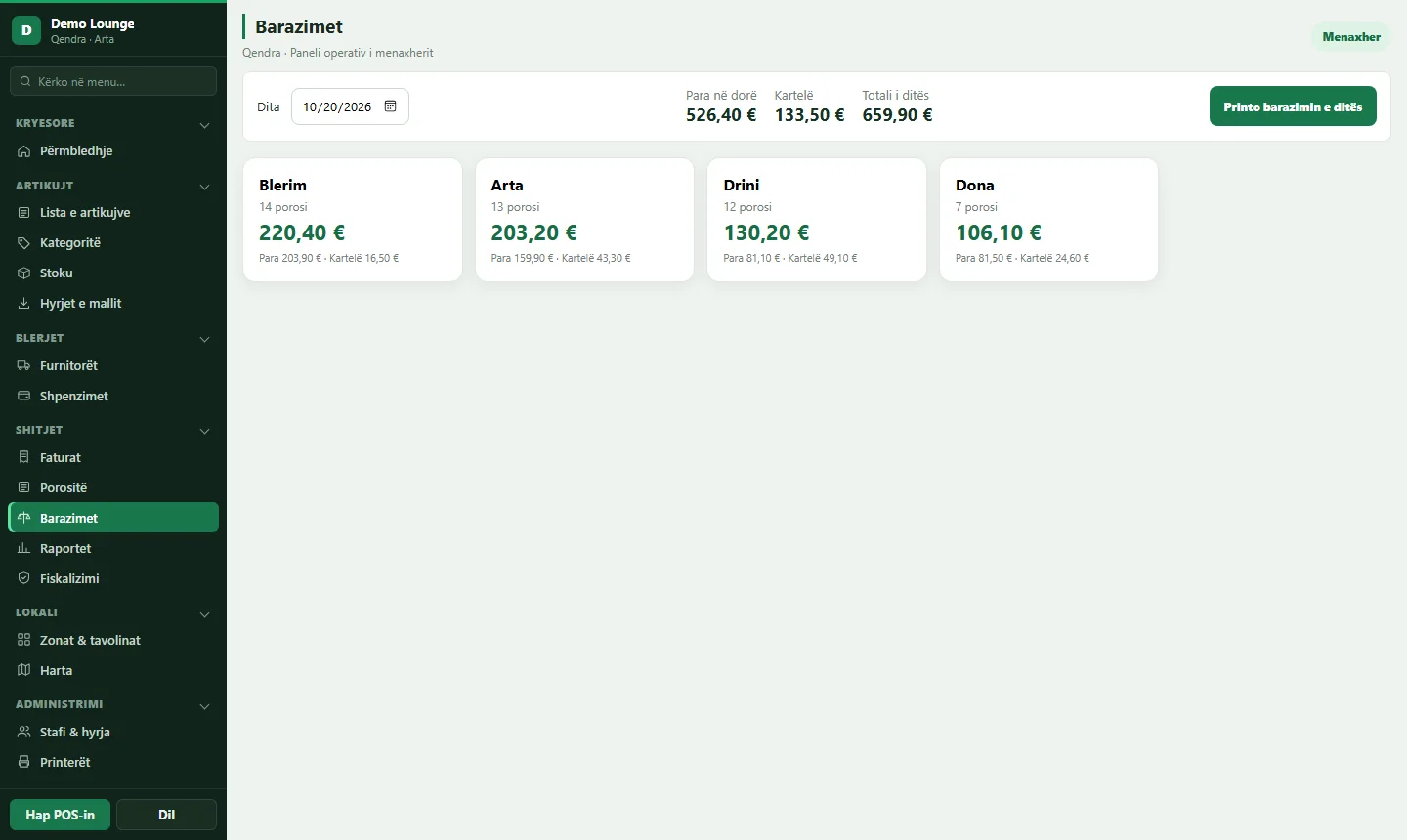Click the Kartelë total 133,50 €
This screenshot has width=1407, height=840.
click(x=809, y=115)
